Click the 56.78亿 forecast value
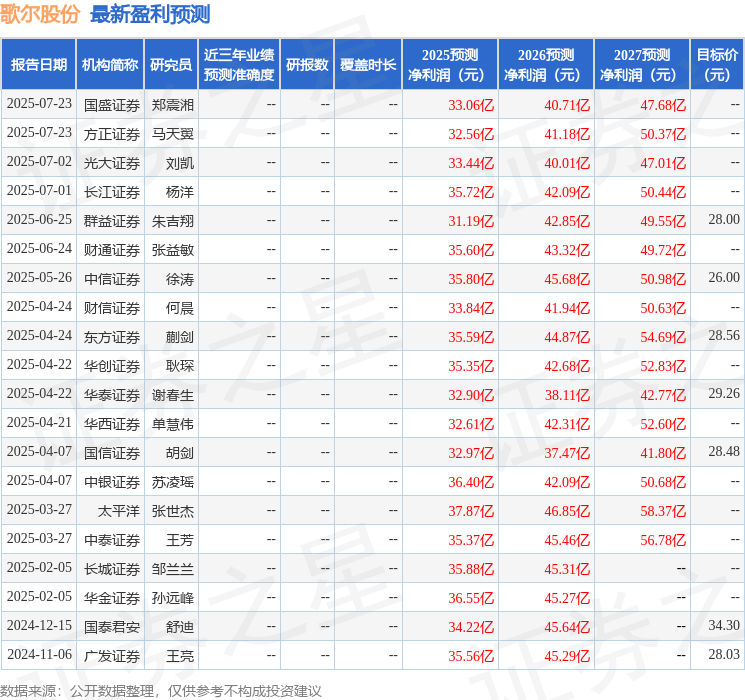This screenshot has width=745, height=700. click(x=663, y=540)
